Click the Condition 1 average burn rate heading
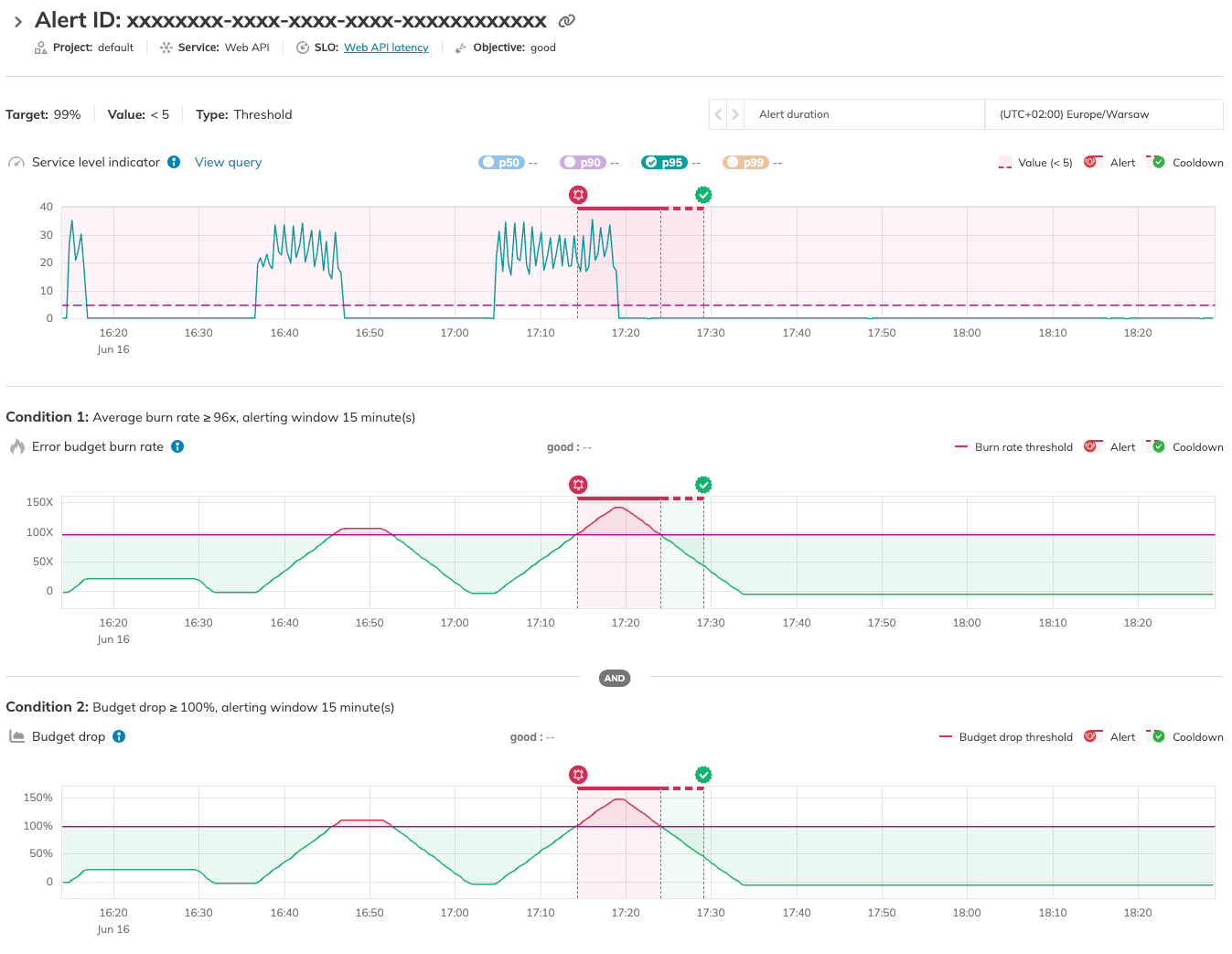This screenshot has width=1232, height=954. point(210,417)
